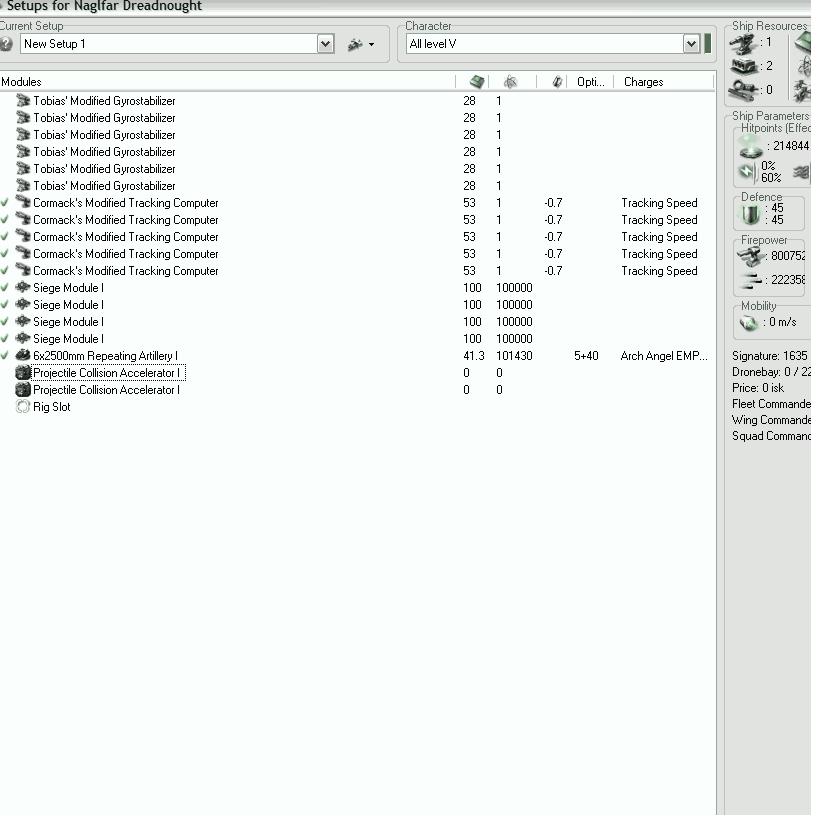Click the Firepower volley damage icon
The width and height of the screenshot is (821, 821).
click(751, 280)
